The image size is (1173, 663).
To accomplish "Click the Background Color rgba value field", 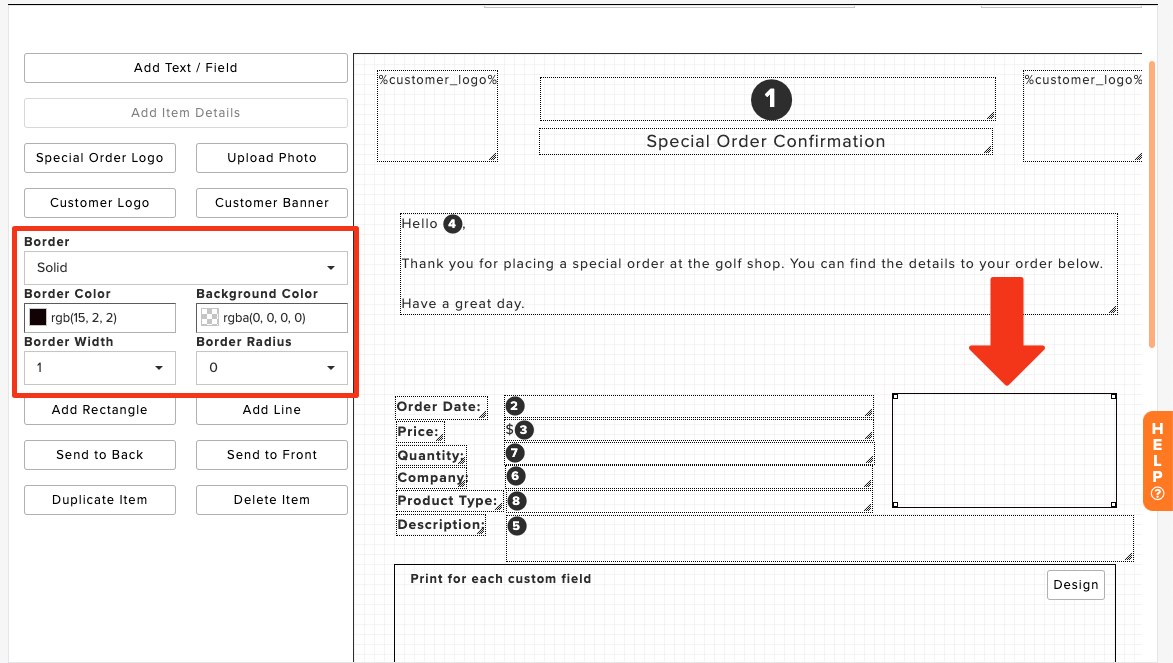I will (272, 318).
